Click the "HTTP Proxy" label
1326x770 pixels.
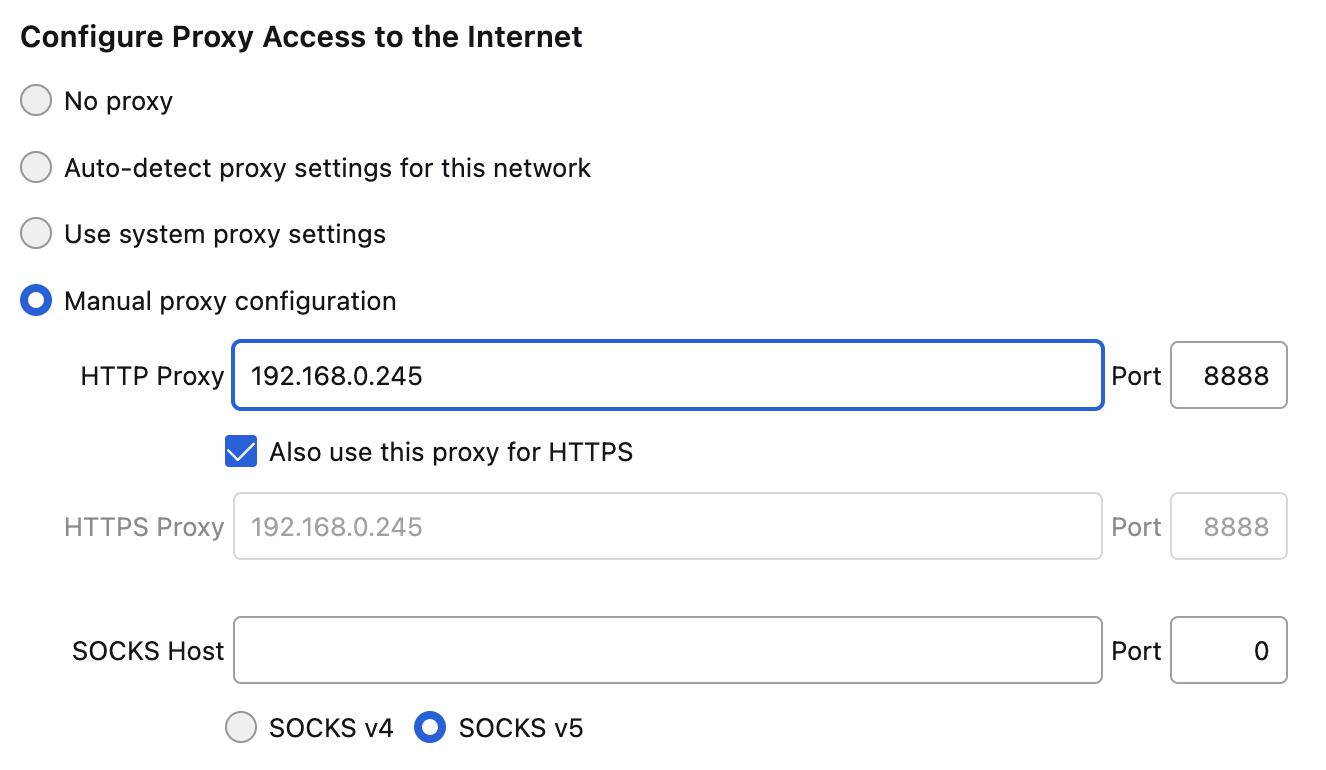click(151, 375)
